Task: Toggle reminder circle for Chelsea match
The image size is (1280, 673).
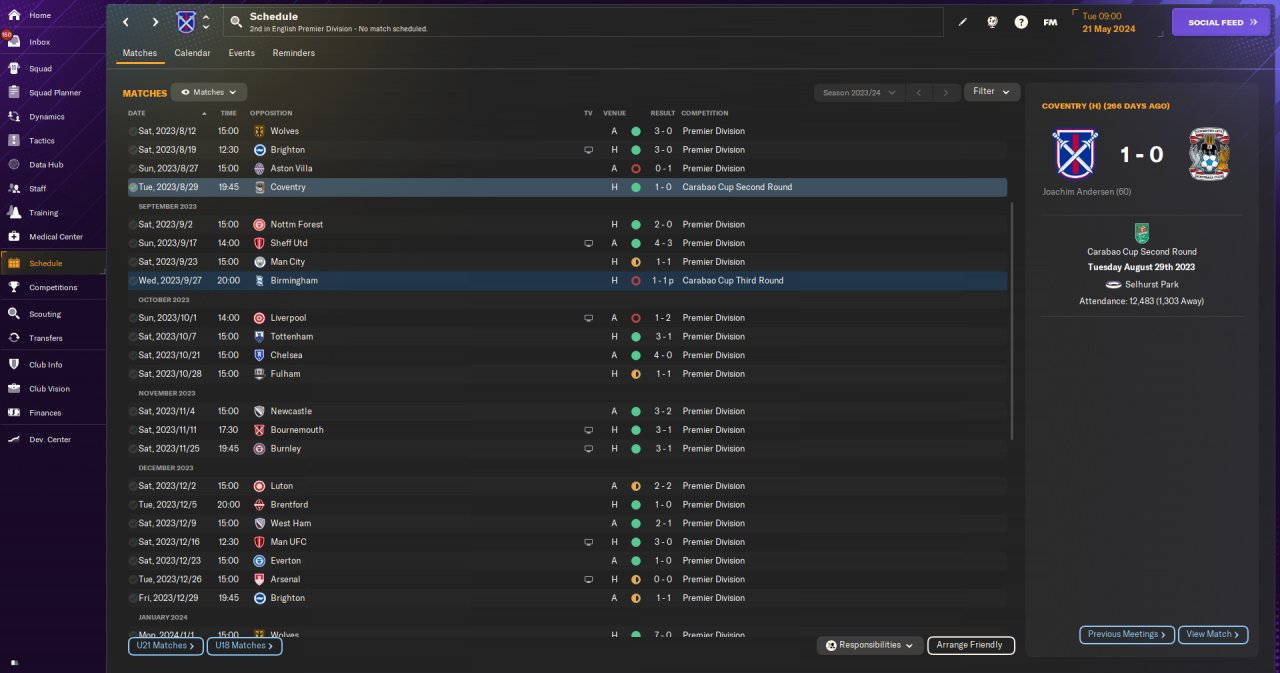Action: point(133,355)
